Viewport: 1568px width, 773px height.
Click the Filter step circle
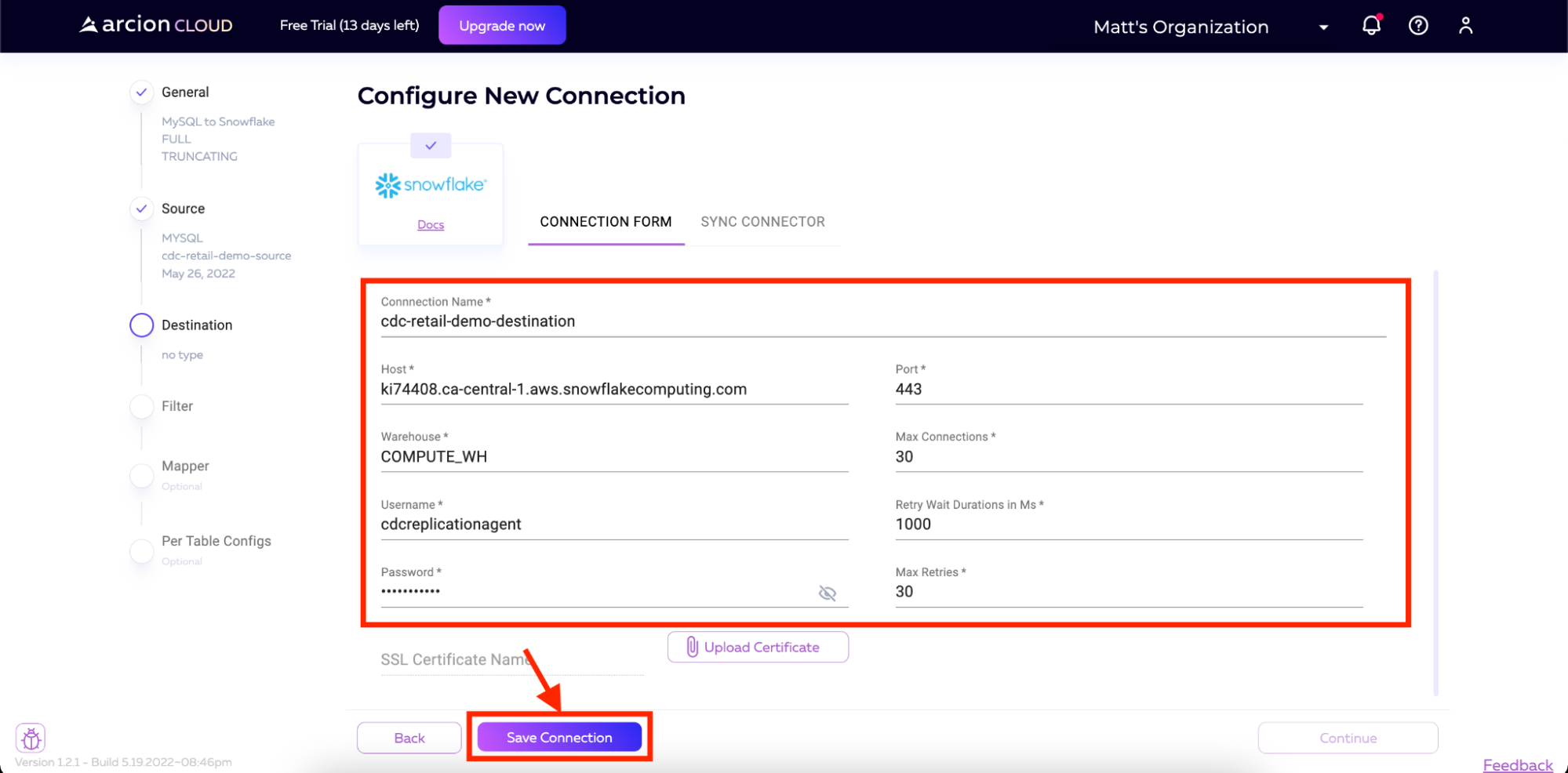pyautogui.click(x=141, y=406)
